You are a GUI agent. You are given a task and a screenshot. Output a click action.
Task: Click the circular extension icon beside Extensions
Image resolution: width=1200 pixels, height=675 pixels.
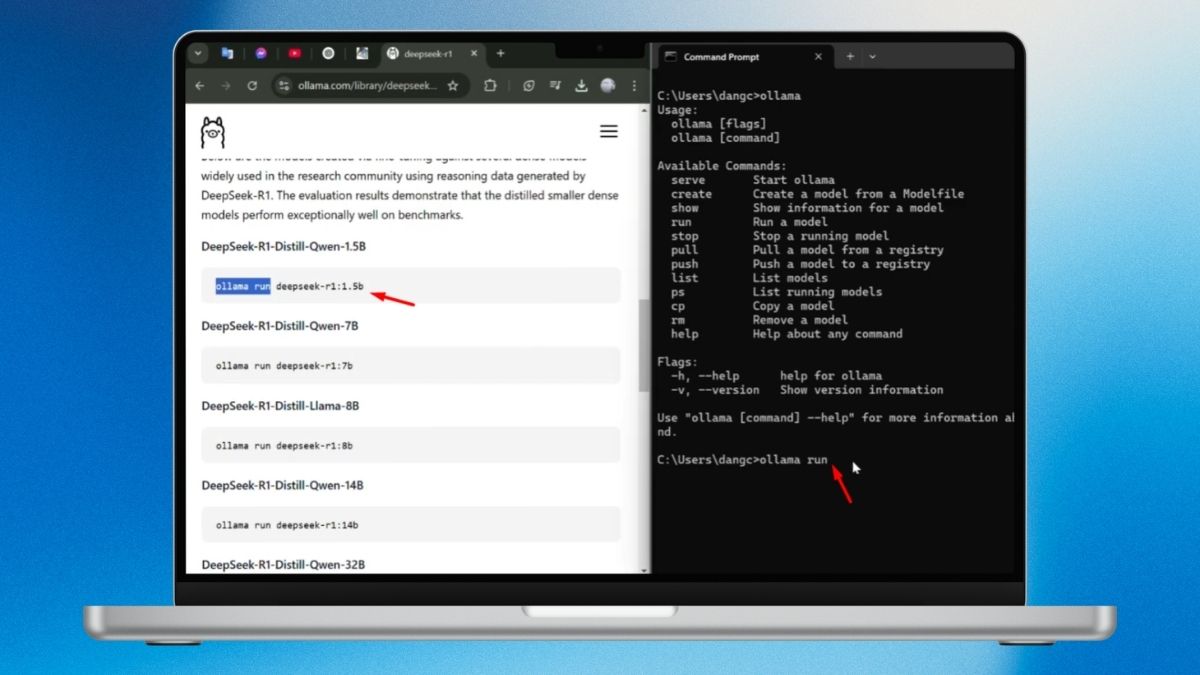529,86
